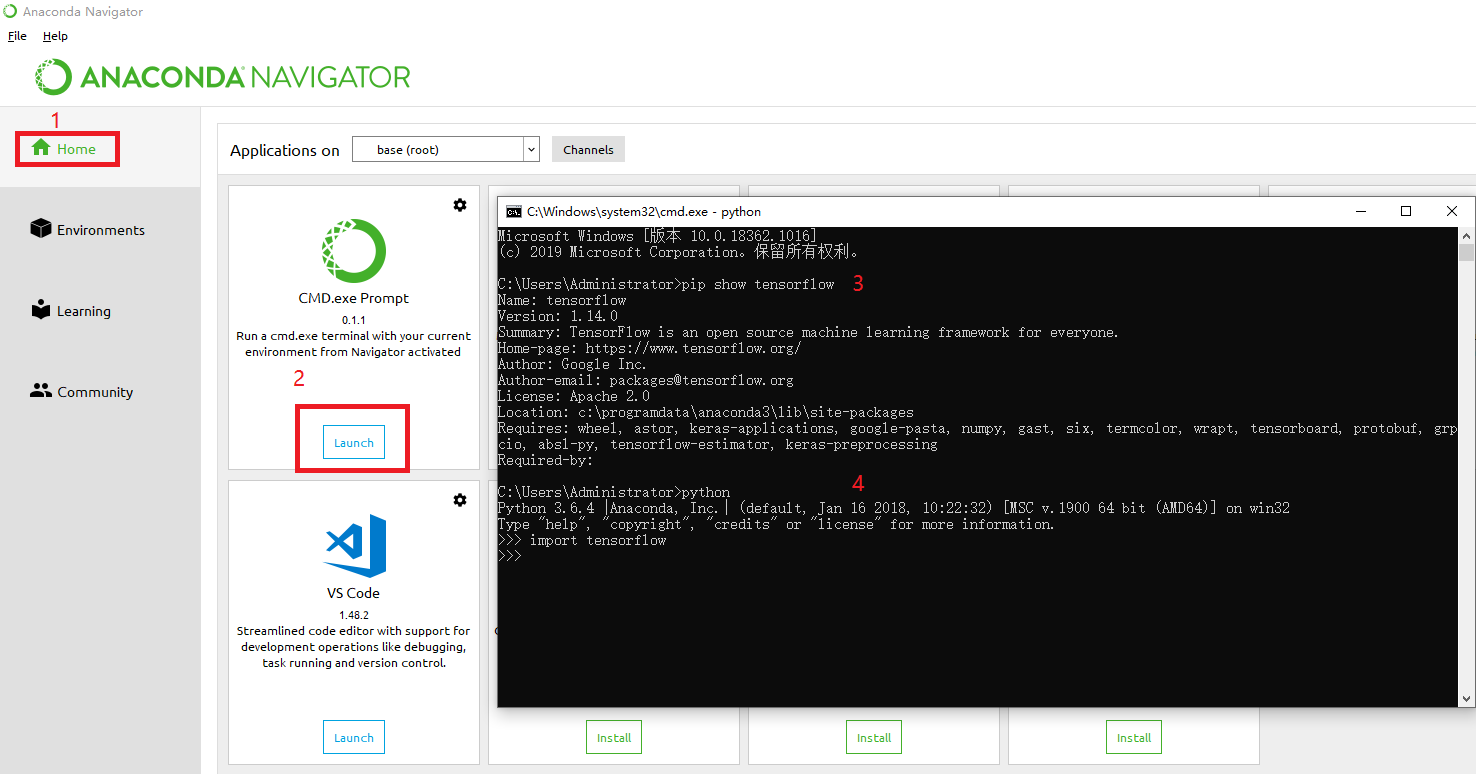Click the dropdown arrow next to base (root)
The width and height of the screenshot is (1476, 774).
(531, 148)
